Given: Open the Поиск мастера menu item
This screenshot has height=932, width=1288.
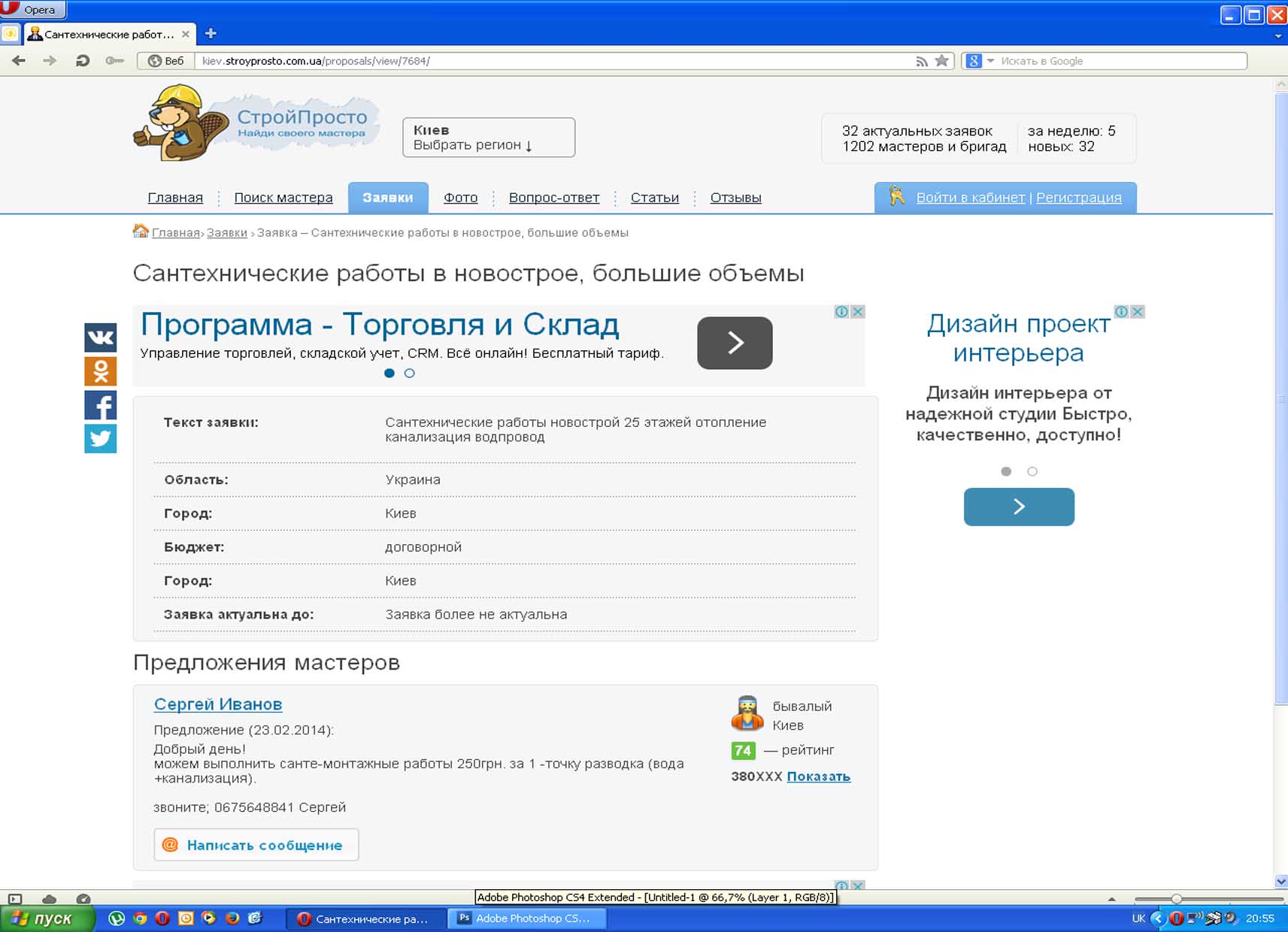Looking at the screenshot, I should click(x=283, y=198).
